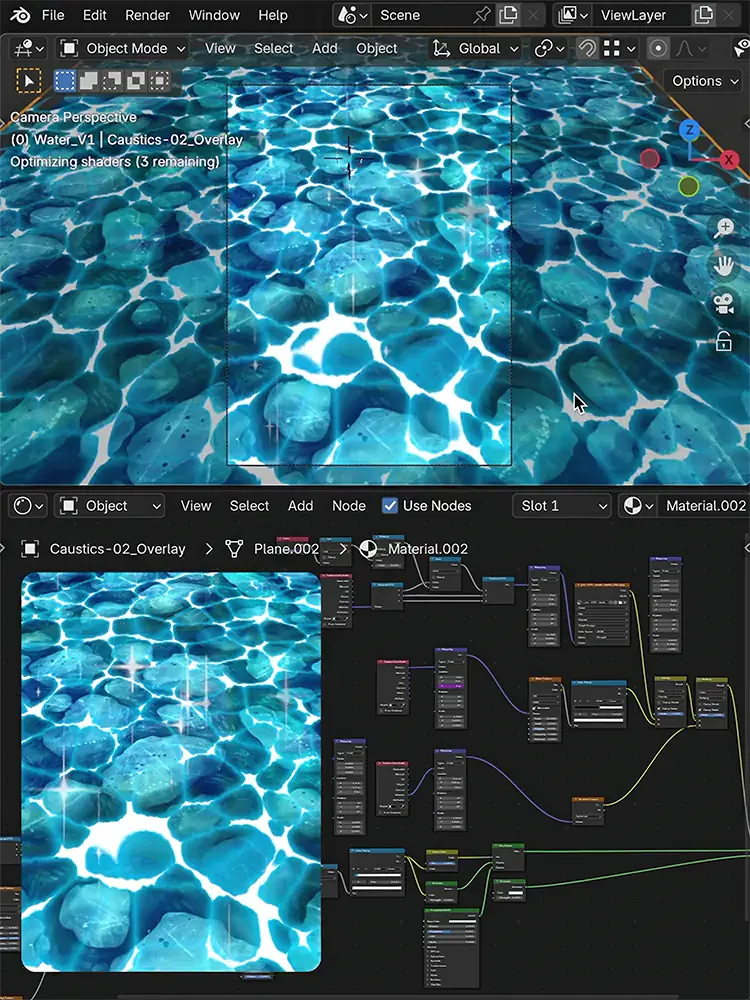Click the Material.002 name field in header
Viewport: 750px width, 1000px height.
tap(704, 506)
